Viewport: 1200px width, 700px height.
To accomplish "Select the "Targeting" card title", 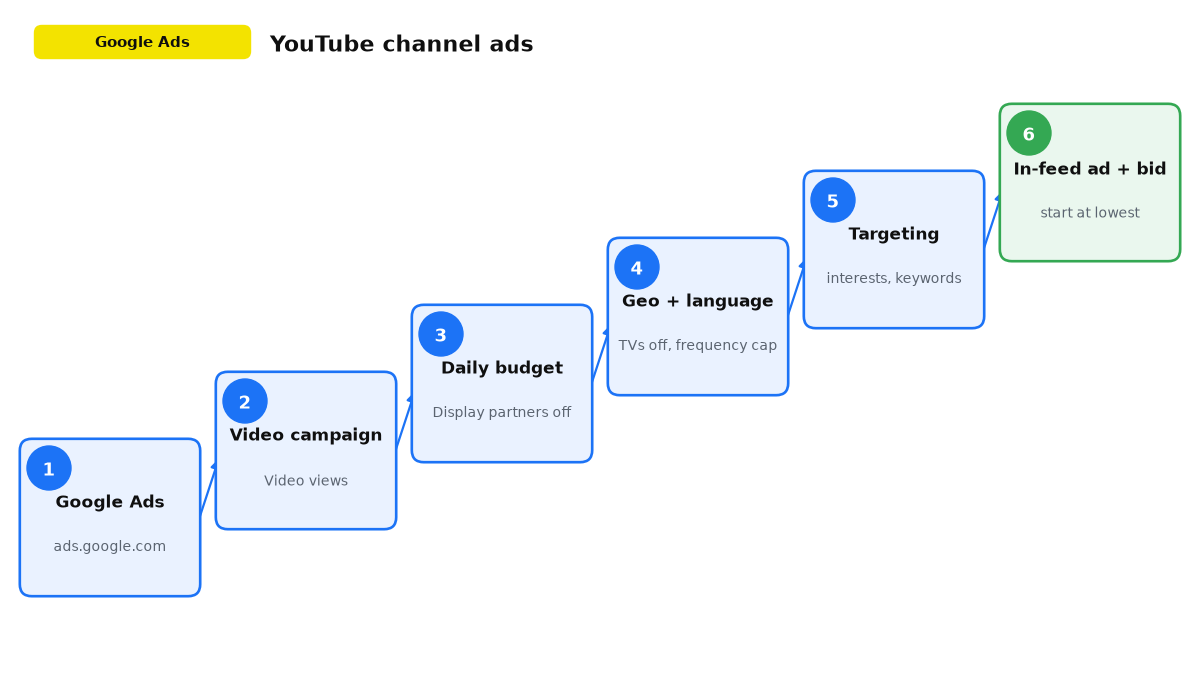I will [x=894, y=234].
